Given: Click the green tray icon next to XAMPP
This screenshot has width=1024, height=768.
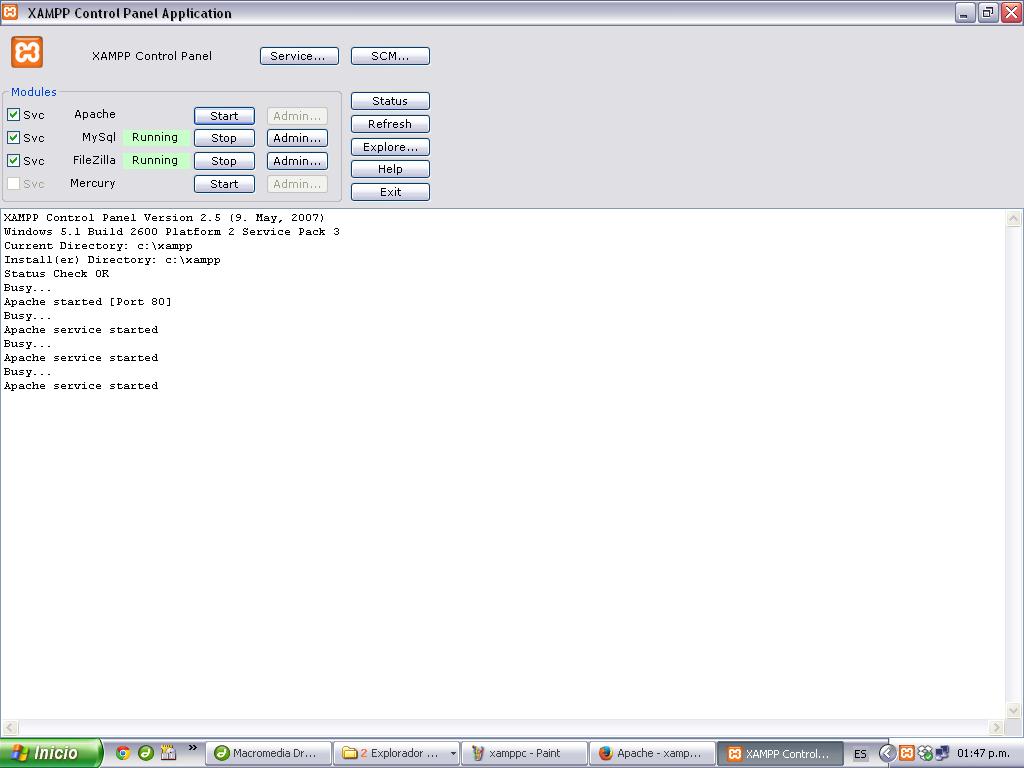Looking at the screenshot, I should [x=925, y=753].
